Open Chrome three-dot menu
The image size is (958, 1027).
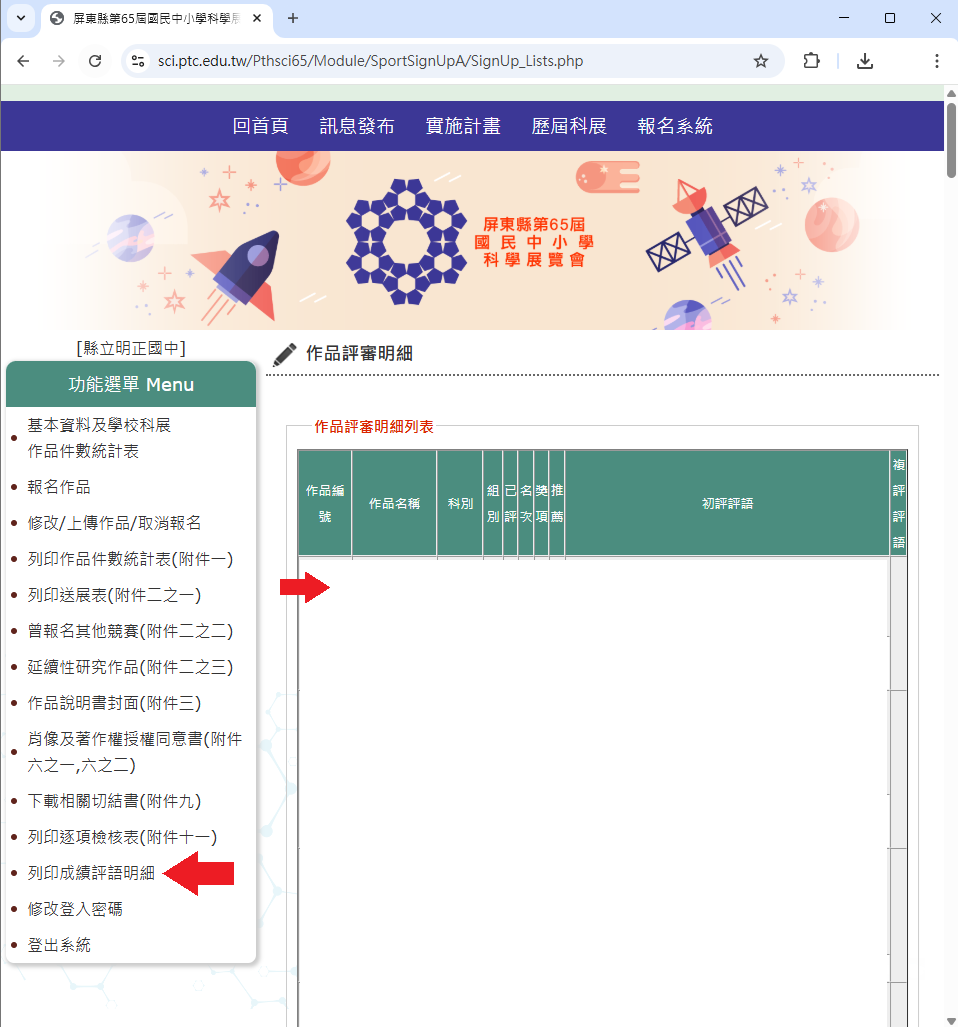(936, 61)
